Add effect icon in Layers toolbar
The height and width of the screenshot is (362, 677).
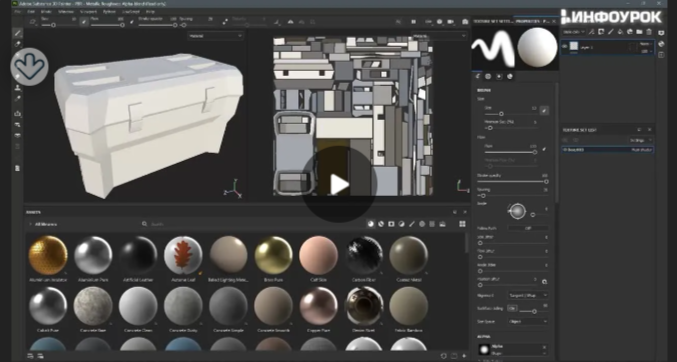tap(592, 32)
